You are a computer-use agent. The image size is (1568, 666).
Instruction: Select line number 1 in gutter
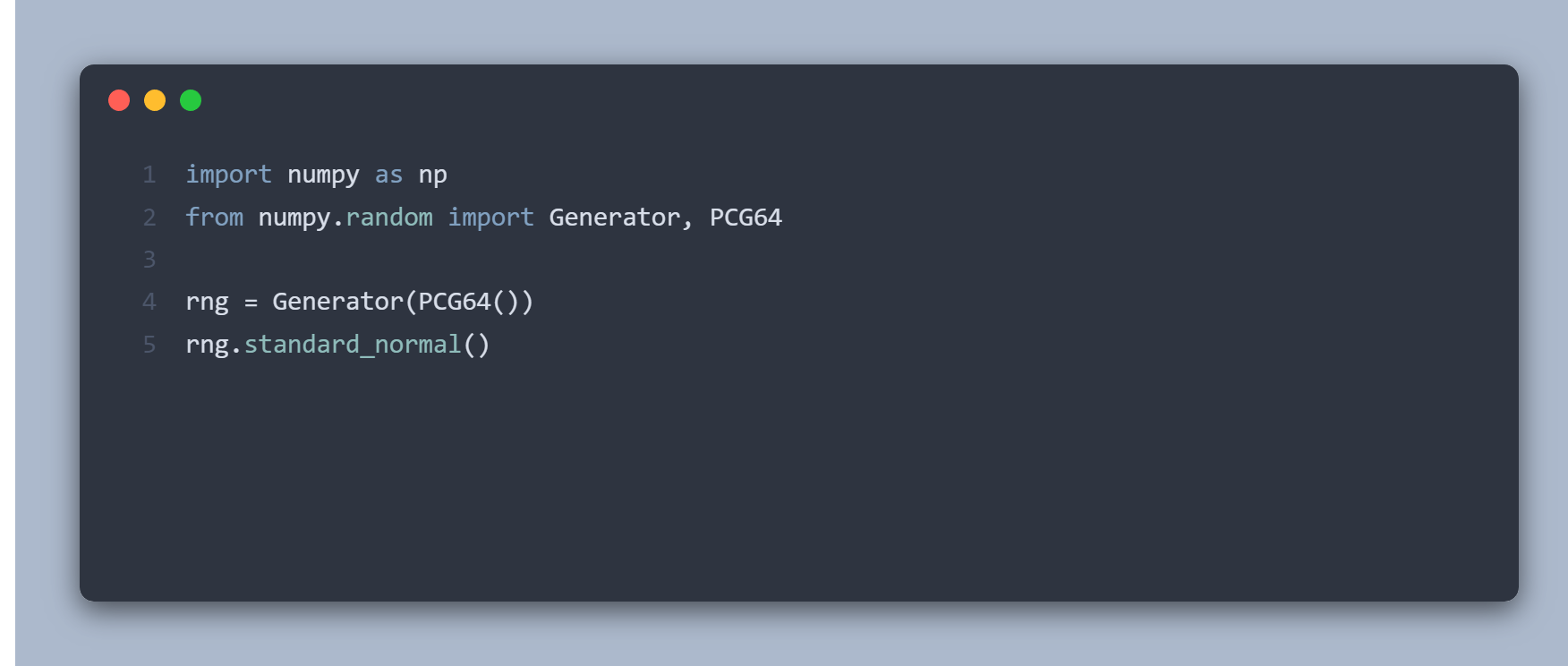point(149,175)
